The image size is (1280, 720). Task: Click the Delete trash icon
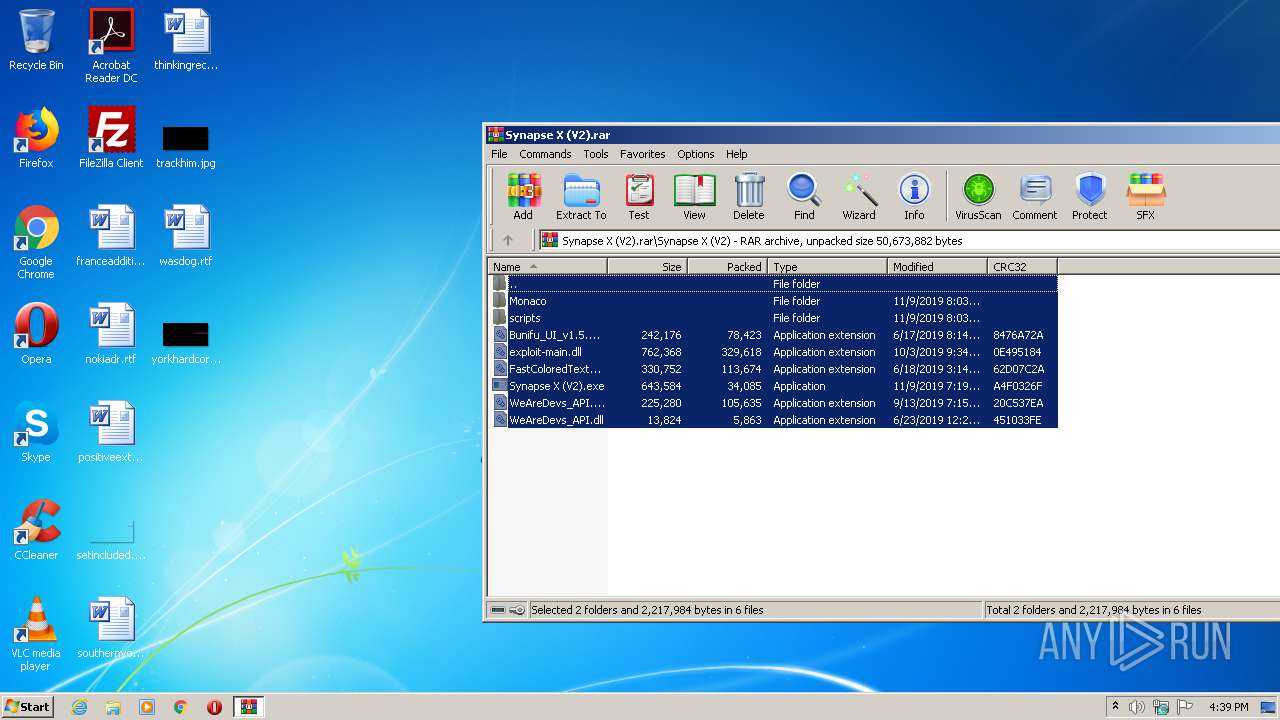748,196
